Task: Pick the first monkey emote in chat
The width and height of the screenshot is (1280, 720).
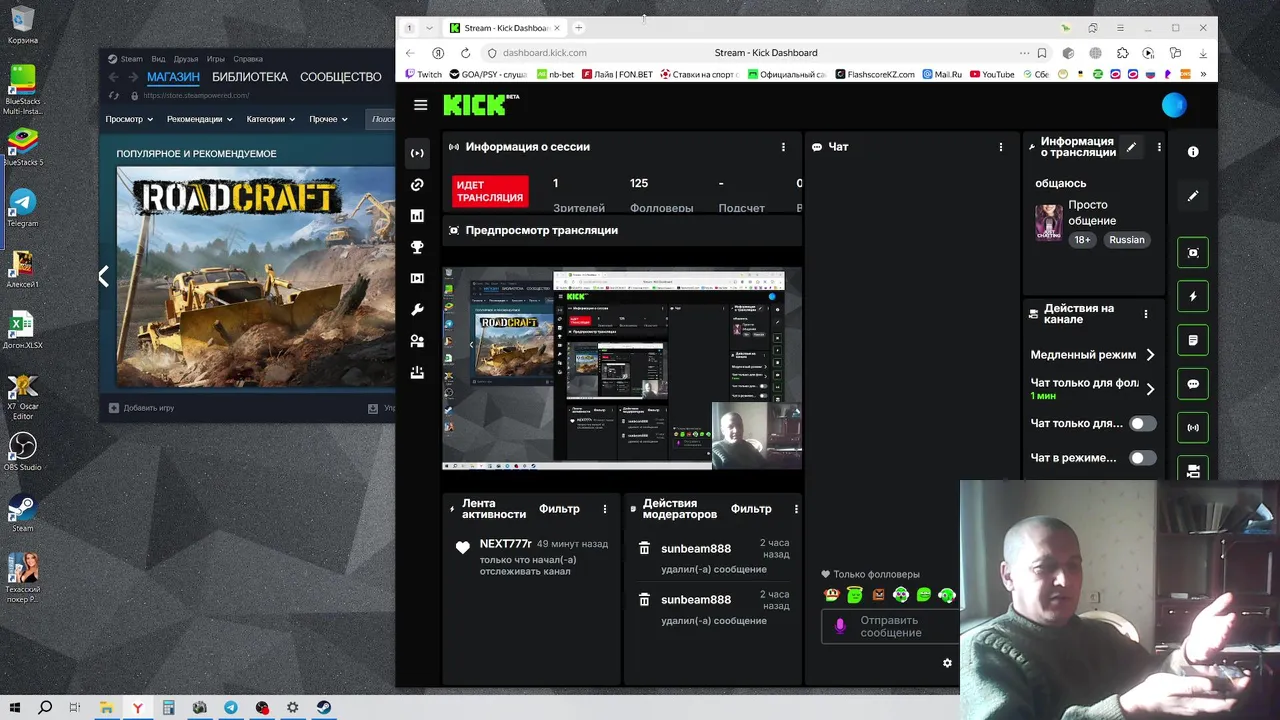Action: (x=832, y=595)
